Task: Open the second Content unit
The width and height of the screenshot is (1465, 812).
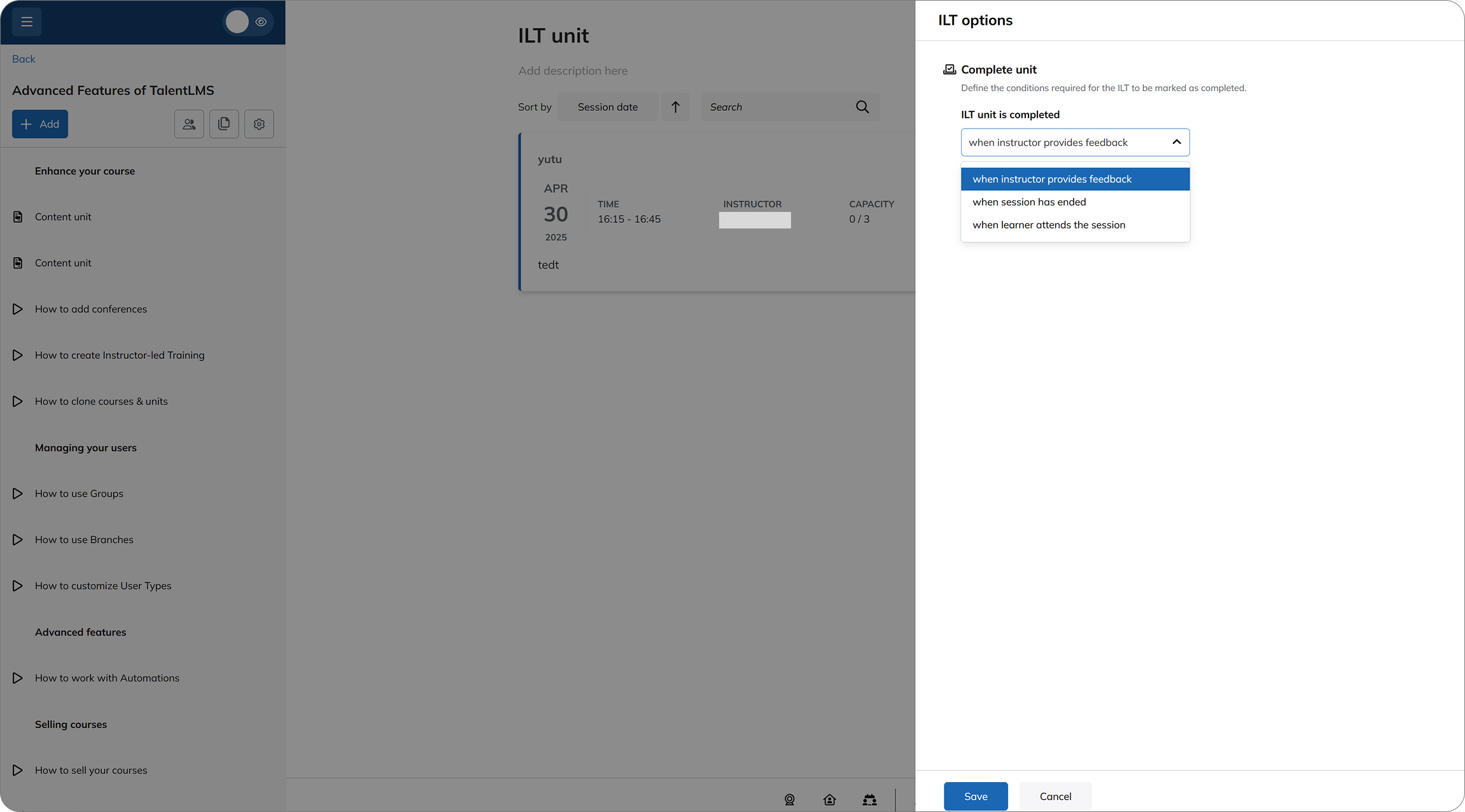Action: click(x=63, y=263)
